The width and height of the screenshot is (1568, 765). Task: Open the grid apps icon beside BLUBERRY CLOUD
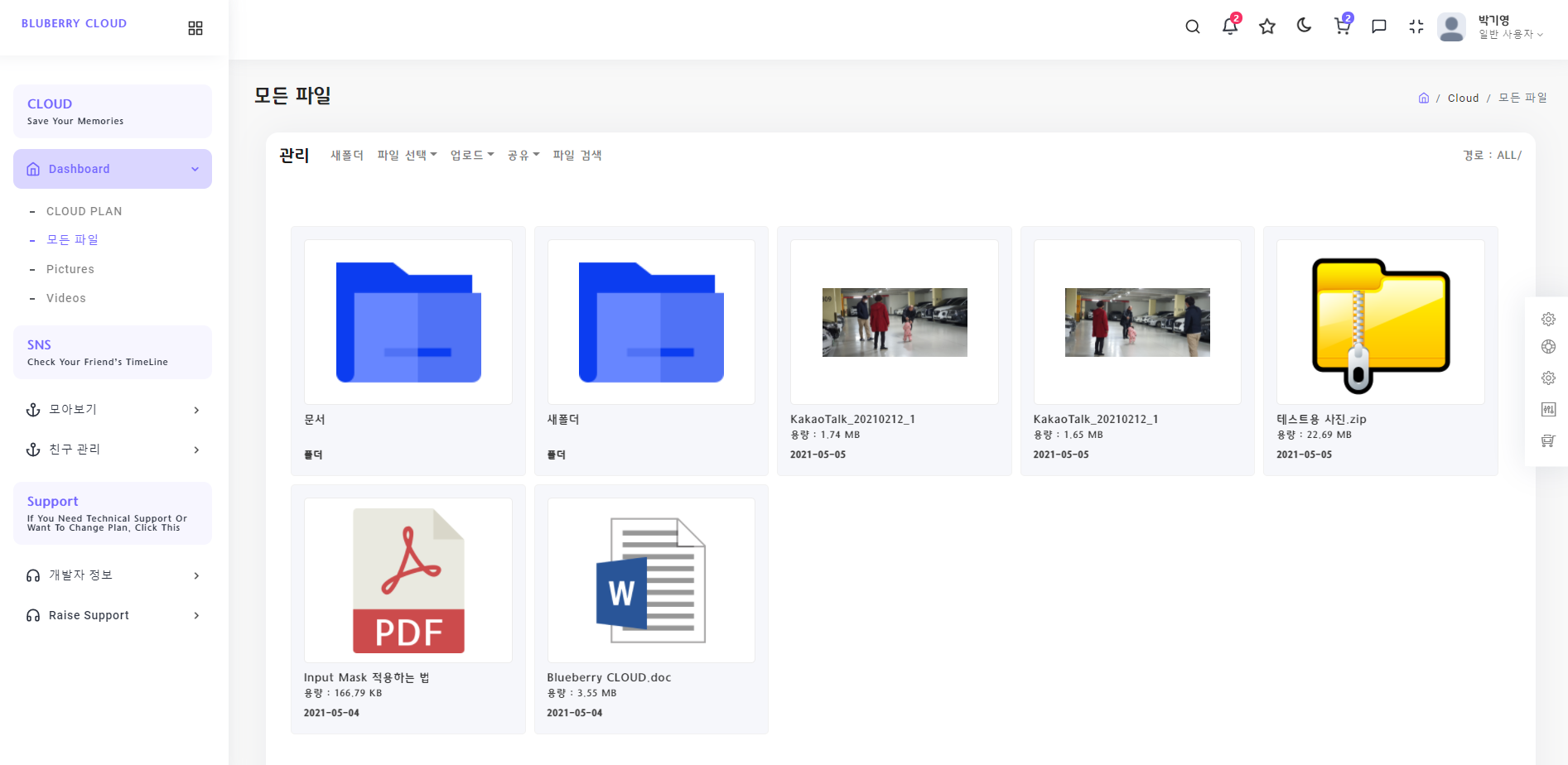195,27
